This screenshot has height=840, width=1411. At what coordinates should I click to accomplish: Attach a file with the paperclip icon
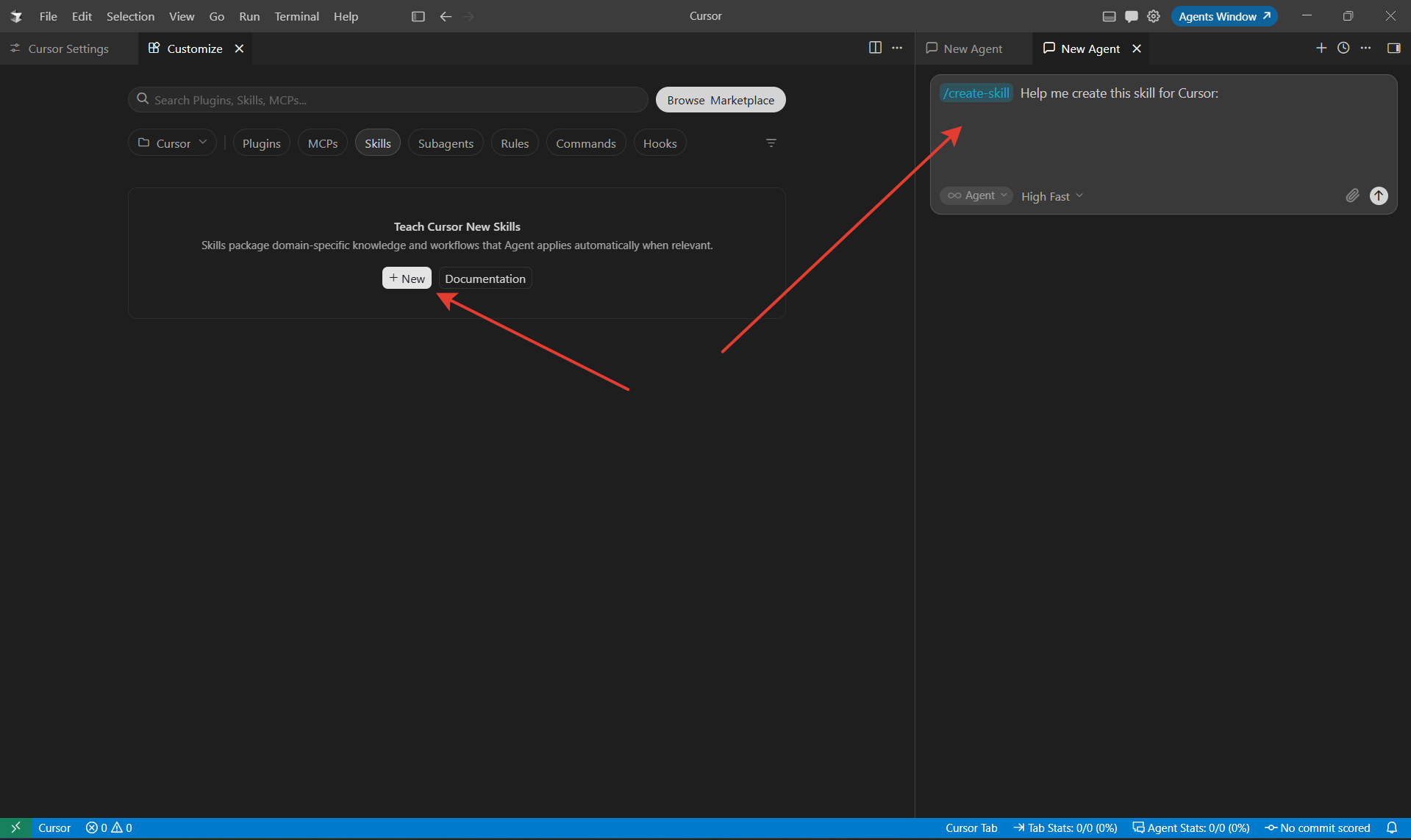(x=1352, y=195)
